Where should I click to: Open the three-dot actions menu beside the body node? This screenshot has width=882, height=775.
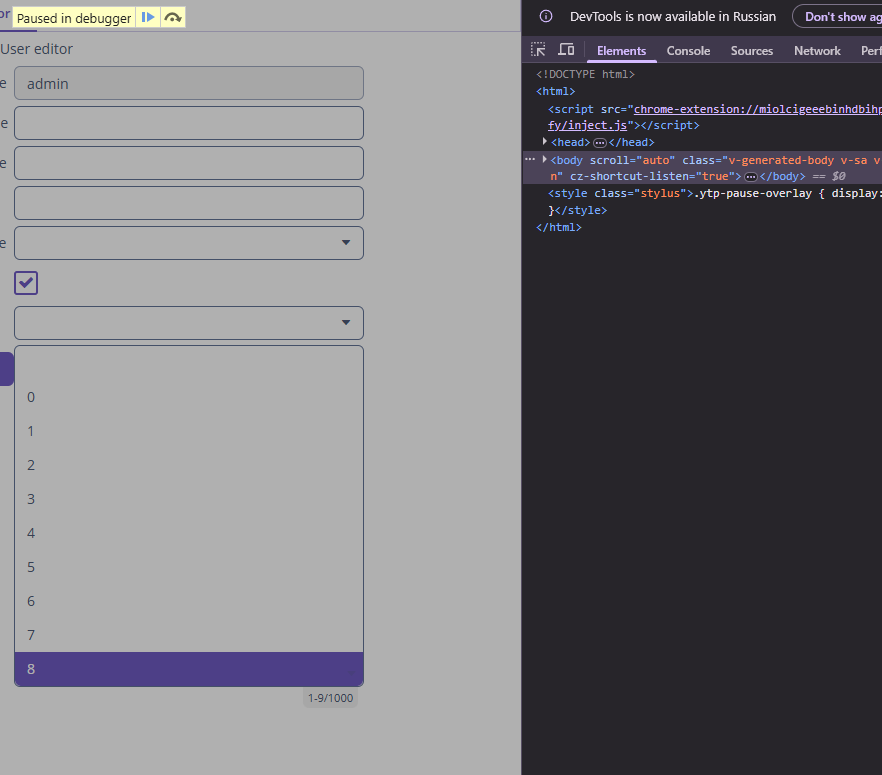pyautogui.click(x=530, y=160)
